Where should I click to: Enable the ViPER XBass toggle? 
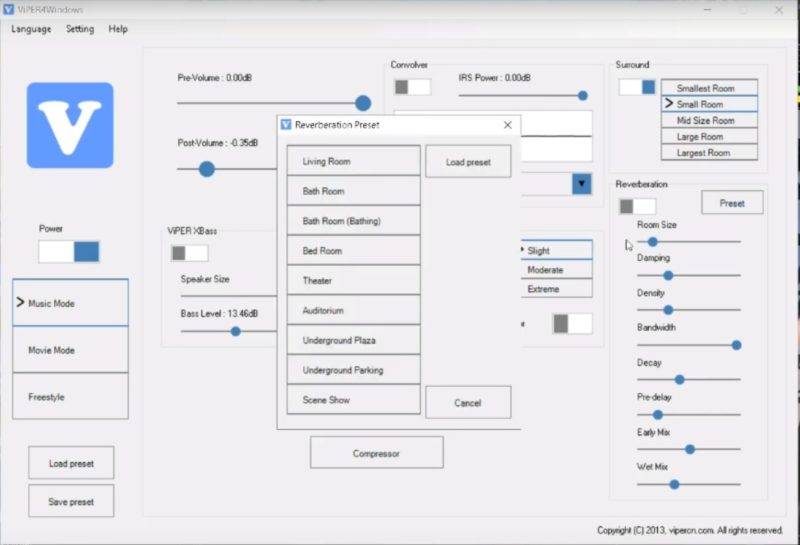tap(189, 253)
